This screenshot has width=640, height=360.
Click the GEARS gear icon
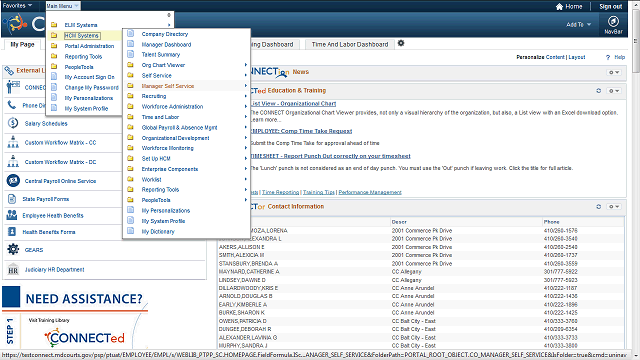pos(13,249)
